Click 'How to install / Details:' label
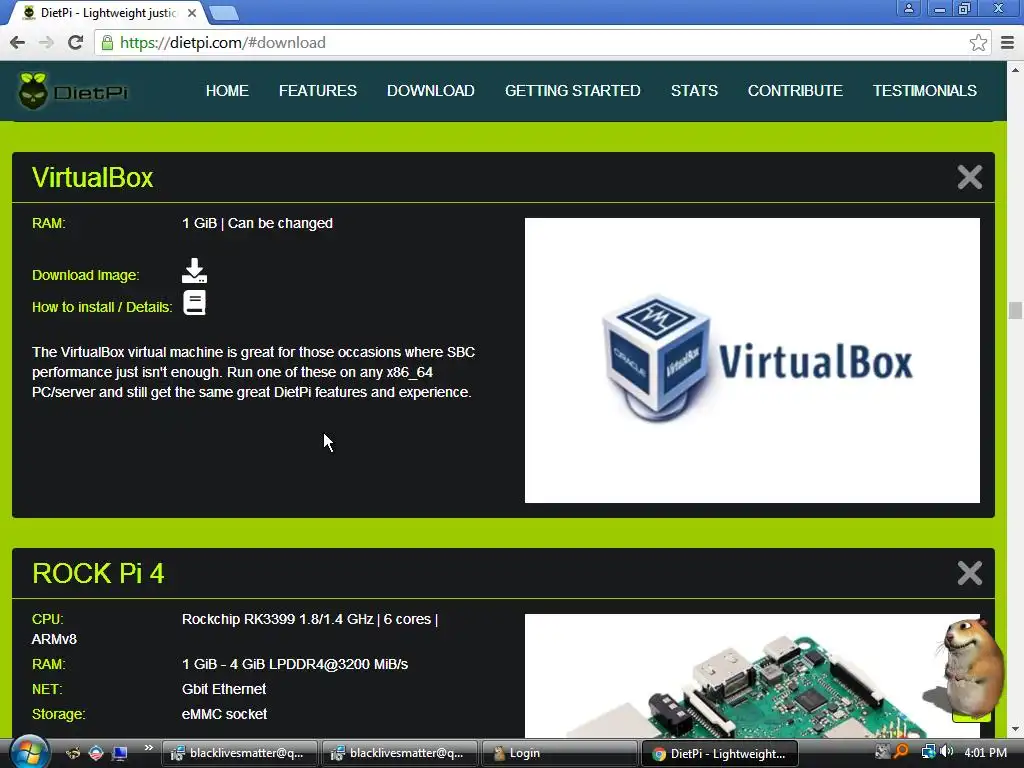 (x=102, y=307)
